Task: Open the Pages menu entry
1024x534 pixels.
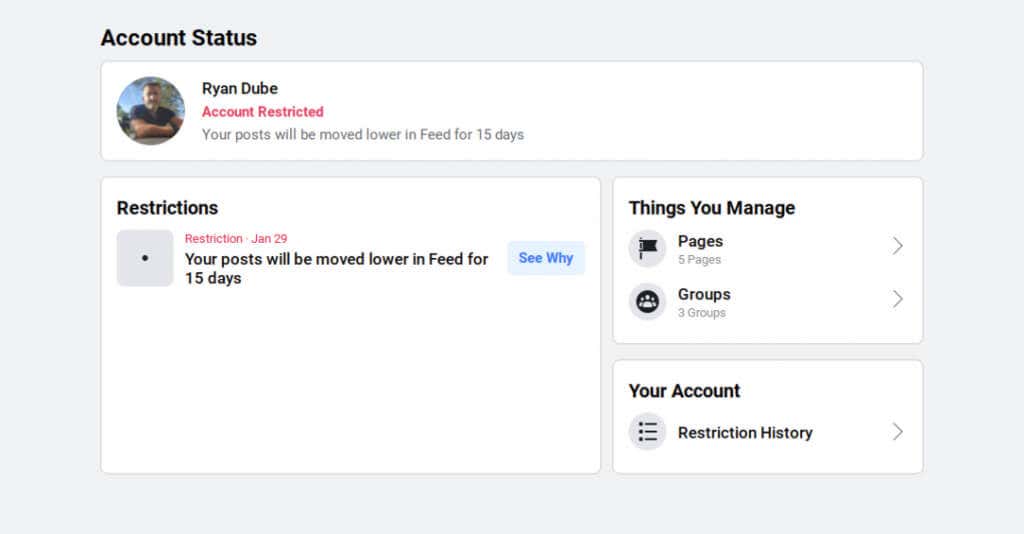Action: point(700,241)
